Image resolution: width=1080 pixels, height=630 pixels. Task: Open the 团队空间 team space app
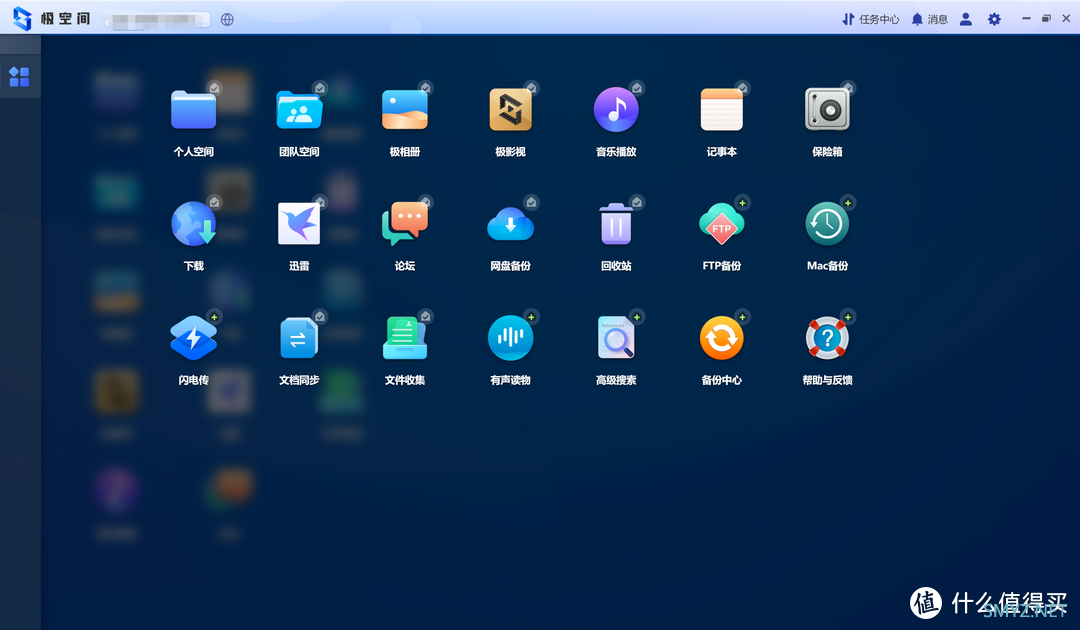pos(299,110)
